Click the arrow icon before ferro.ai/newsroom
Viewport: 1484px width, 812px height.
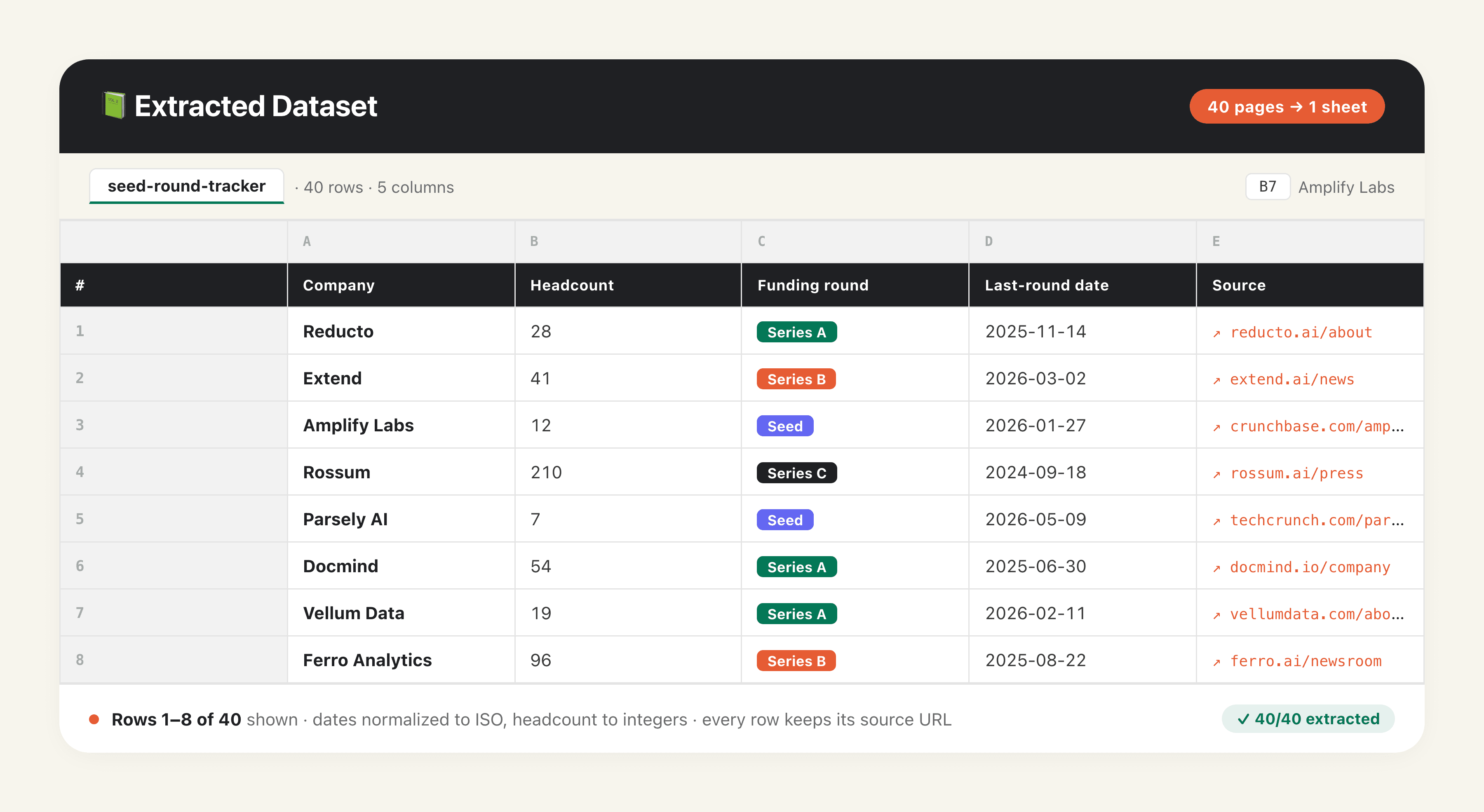(x=1217, y=662)
